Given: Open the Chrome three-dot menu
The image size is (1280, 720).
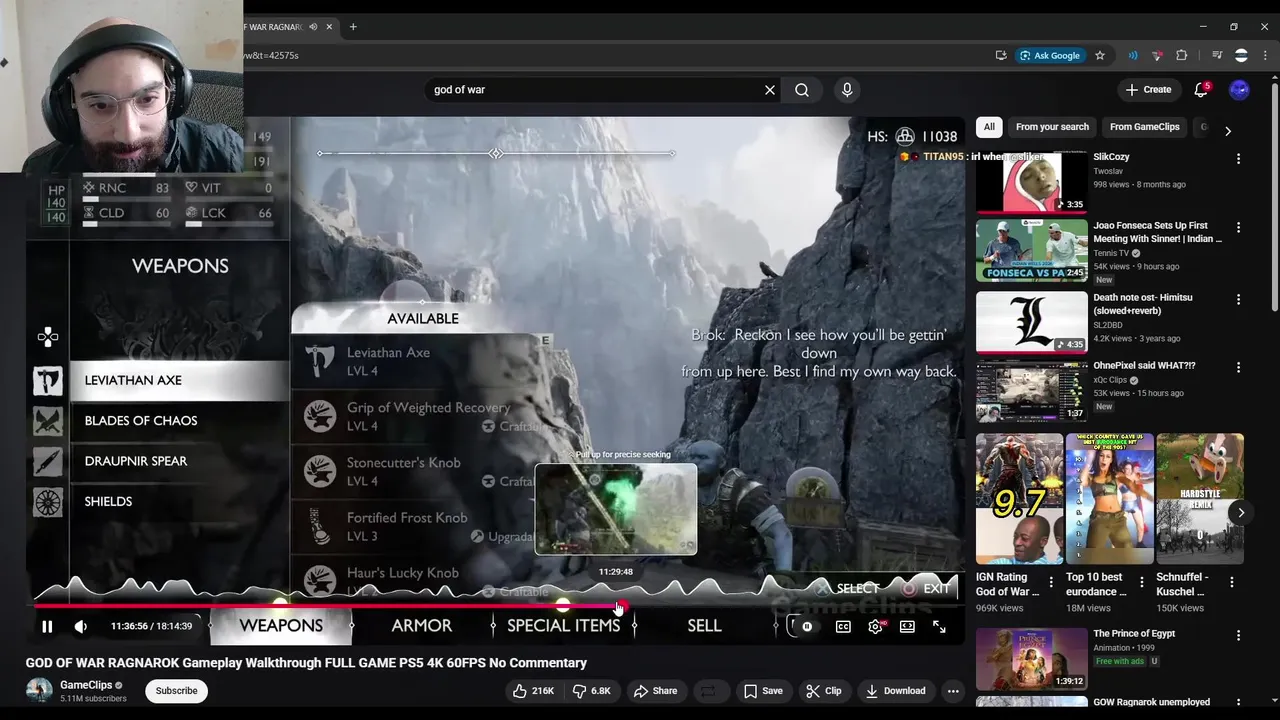Looking at the screenshot, I should click(x=1265, y=56).
